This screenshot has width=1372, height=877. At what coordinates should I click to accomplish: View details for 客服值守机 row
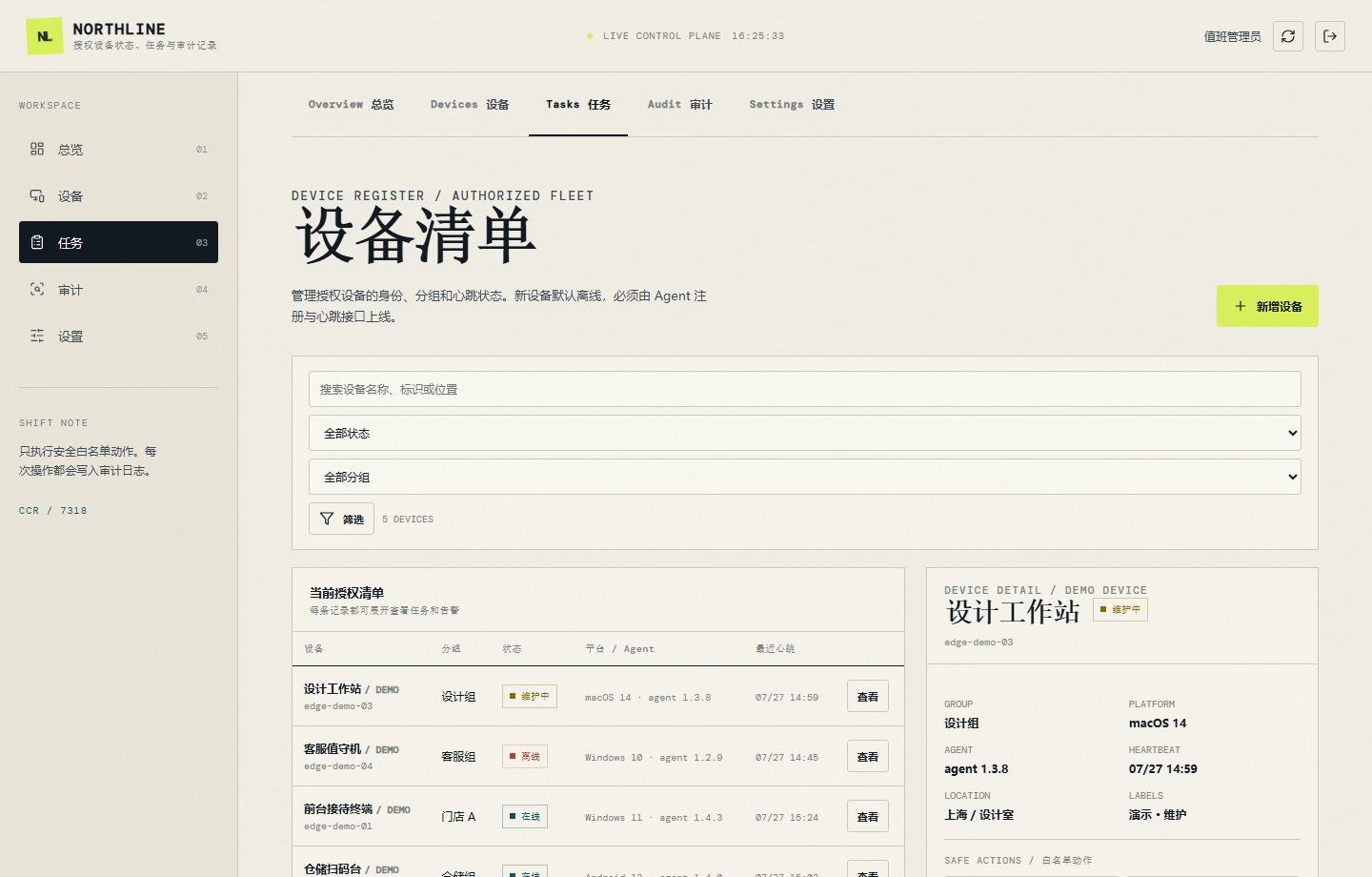pyautogui.click(x=868, y=756)
